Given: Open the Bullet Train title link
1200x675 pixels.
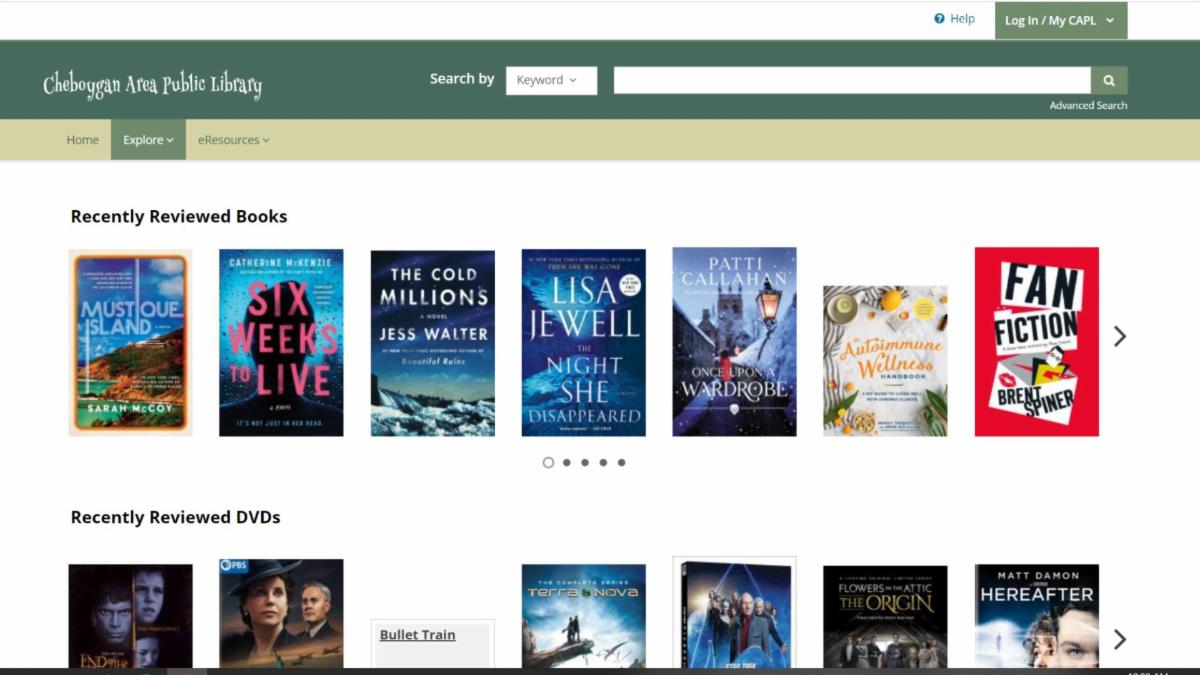Looking at the screenshot, I should tap(417, 635).
